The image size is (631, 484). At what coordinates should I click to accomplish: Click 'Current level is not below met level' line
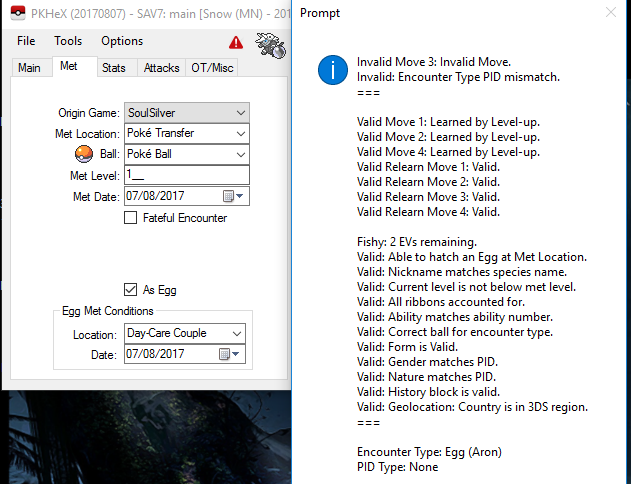tap(466, 287)
